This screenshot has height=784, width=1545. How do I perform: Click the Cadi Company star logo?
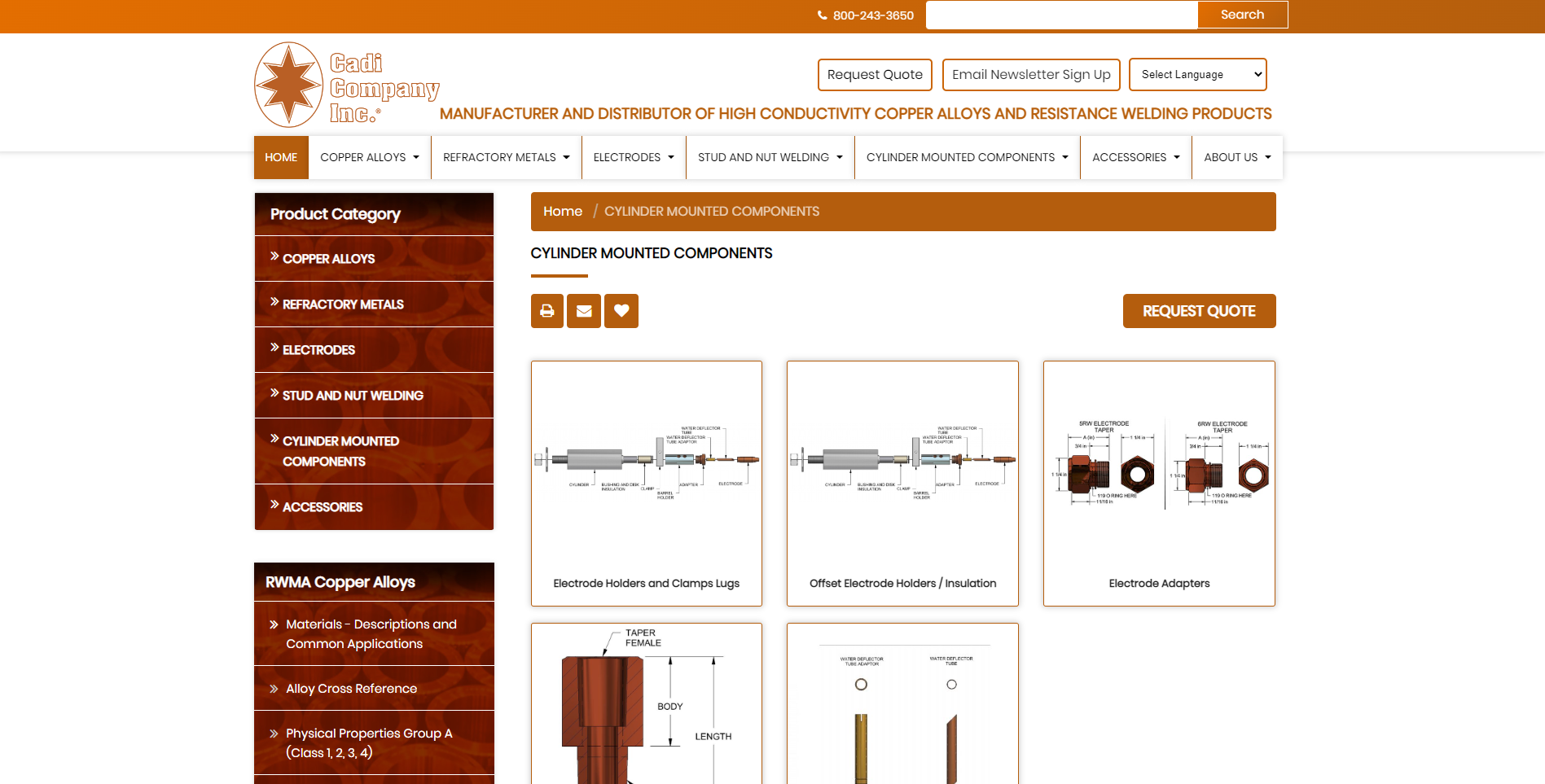point(289,85)
